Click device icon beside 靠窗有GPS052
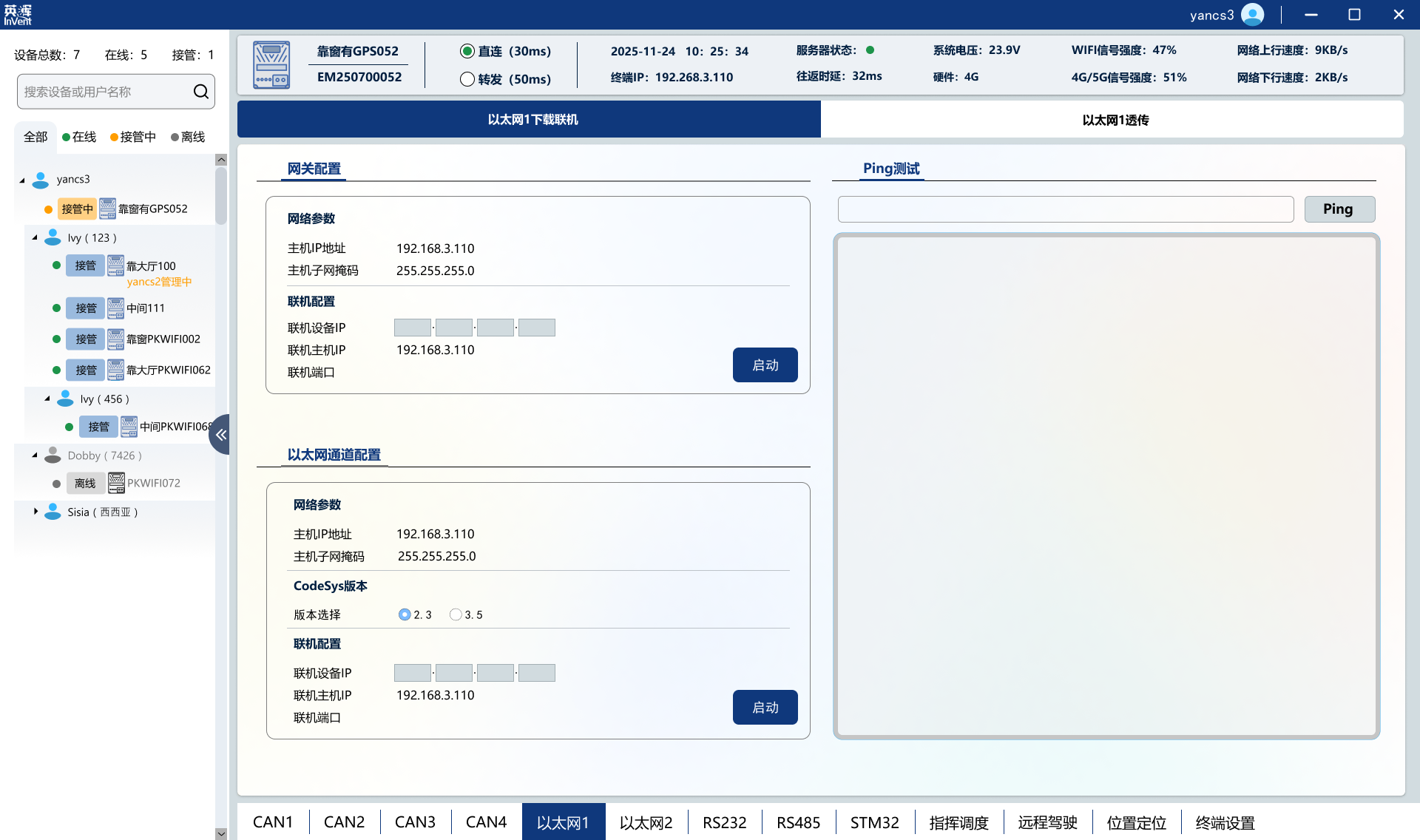Screen dimensions: 1420x840 tap(107, 209)
